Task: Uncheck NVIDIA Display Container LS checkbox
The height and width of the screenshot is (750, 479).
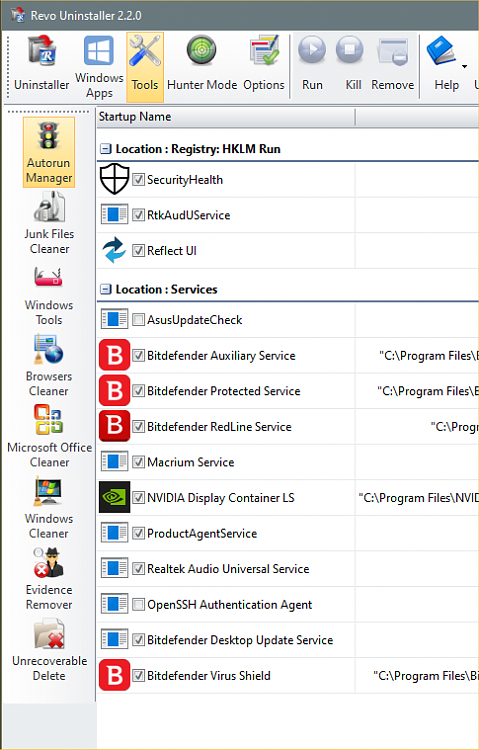Action: coord(138,498)
